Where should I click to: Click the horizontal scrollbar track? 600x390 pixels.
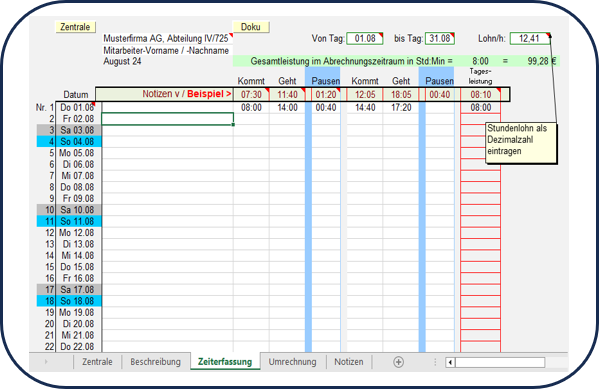pos(500,362)
